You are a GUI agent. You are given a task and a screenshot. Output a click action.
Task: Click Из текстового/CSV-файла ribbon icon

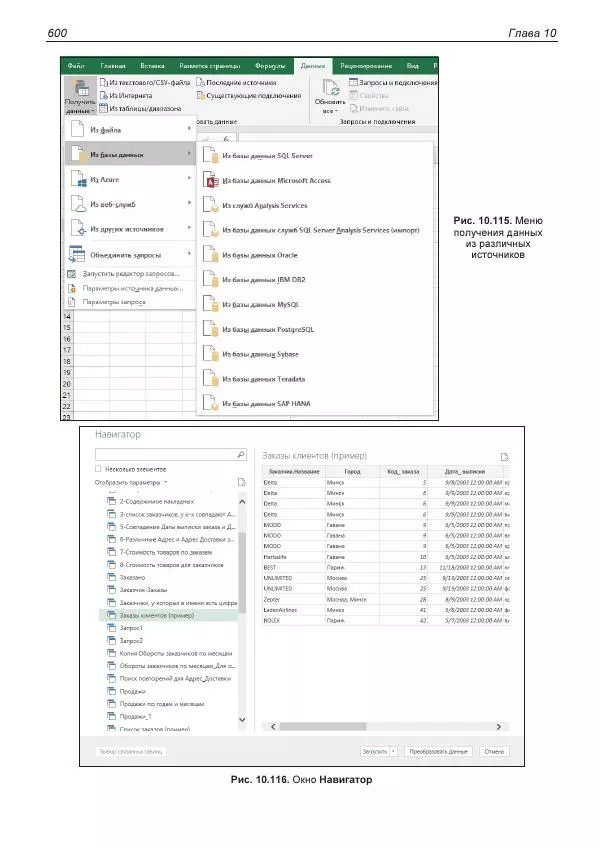point(104,82)
